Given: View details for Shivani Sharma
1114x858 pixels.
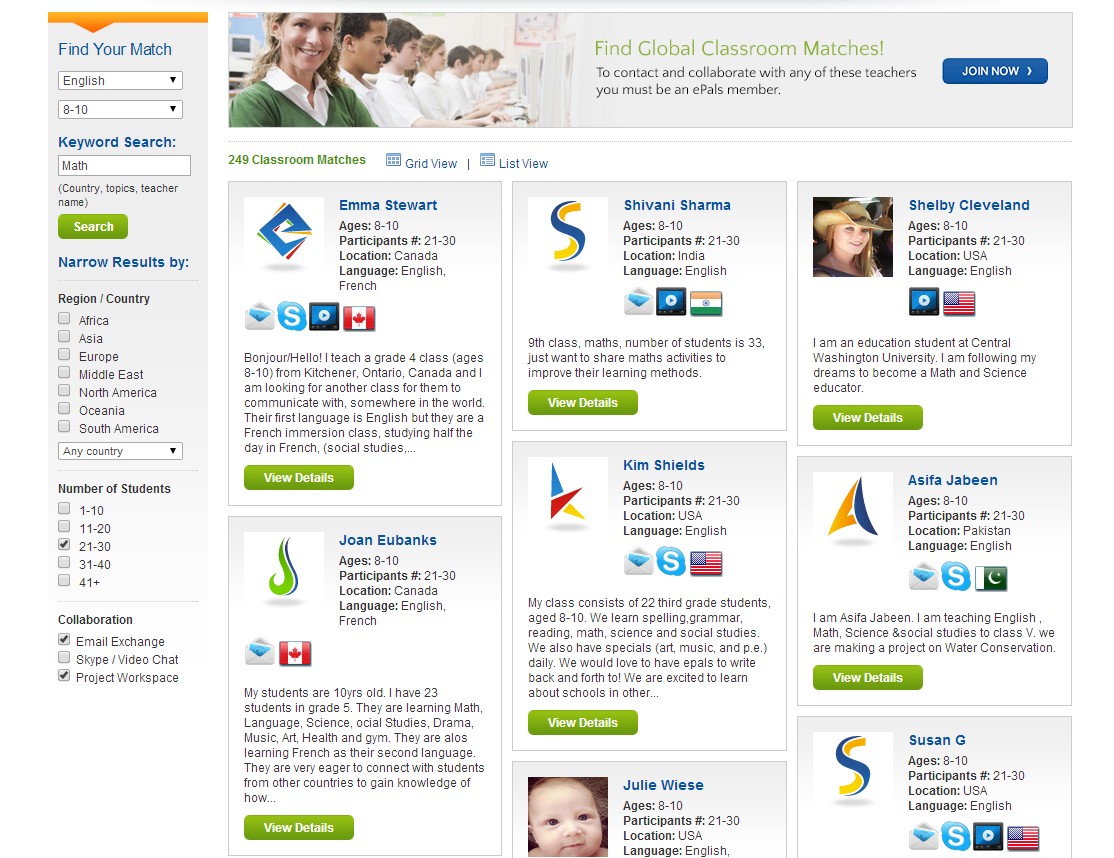Looking at the screenshot, I should pos(583,403).
